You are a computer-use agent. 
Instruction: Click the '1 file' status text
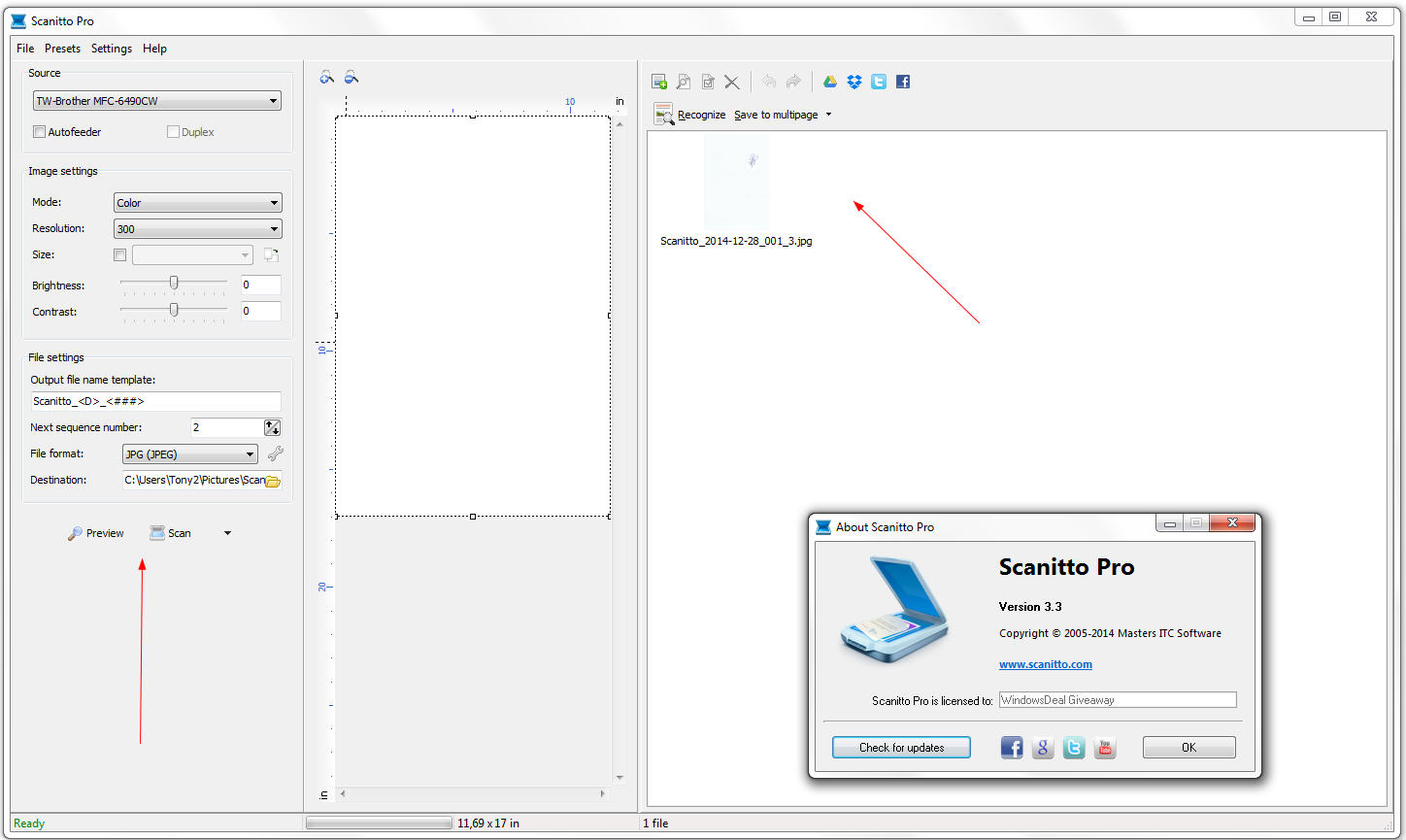[x=656, y=823]
